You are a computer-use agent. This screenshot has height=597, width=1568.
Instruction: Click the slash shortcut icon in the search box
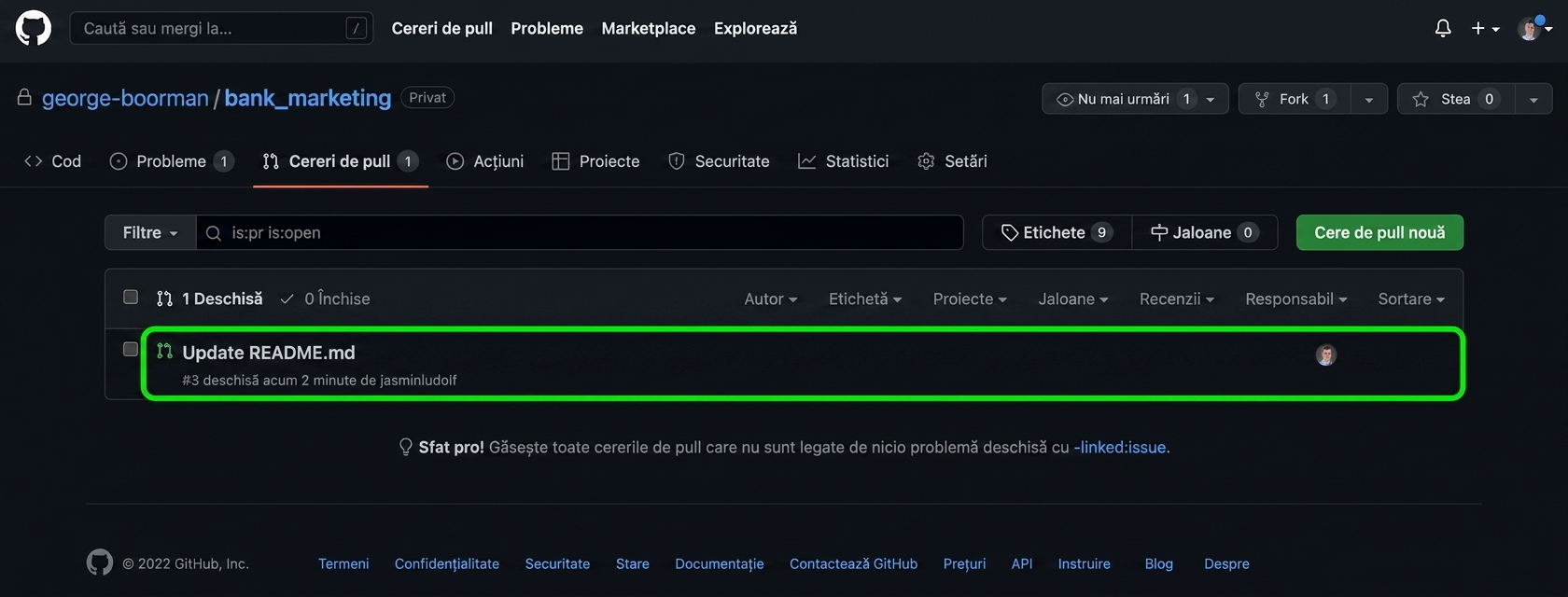(x=356, y=28)
